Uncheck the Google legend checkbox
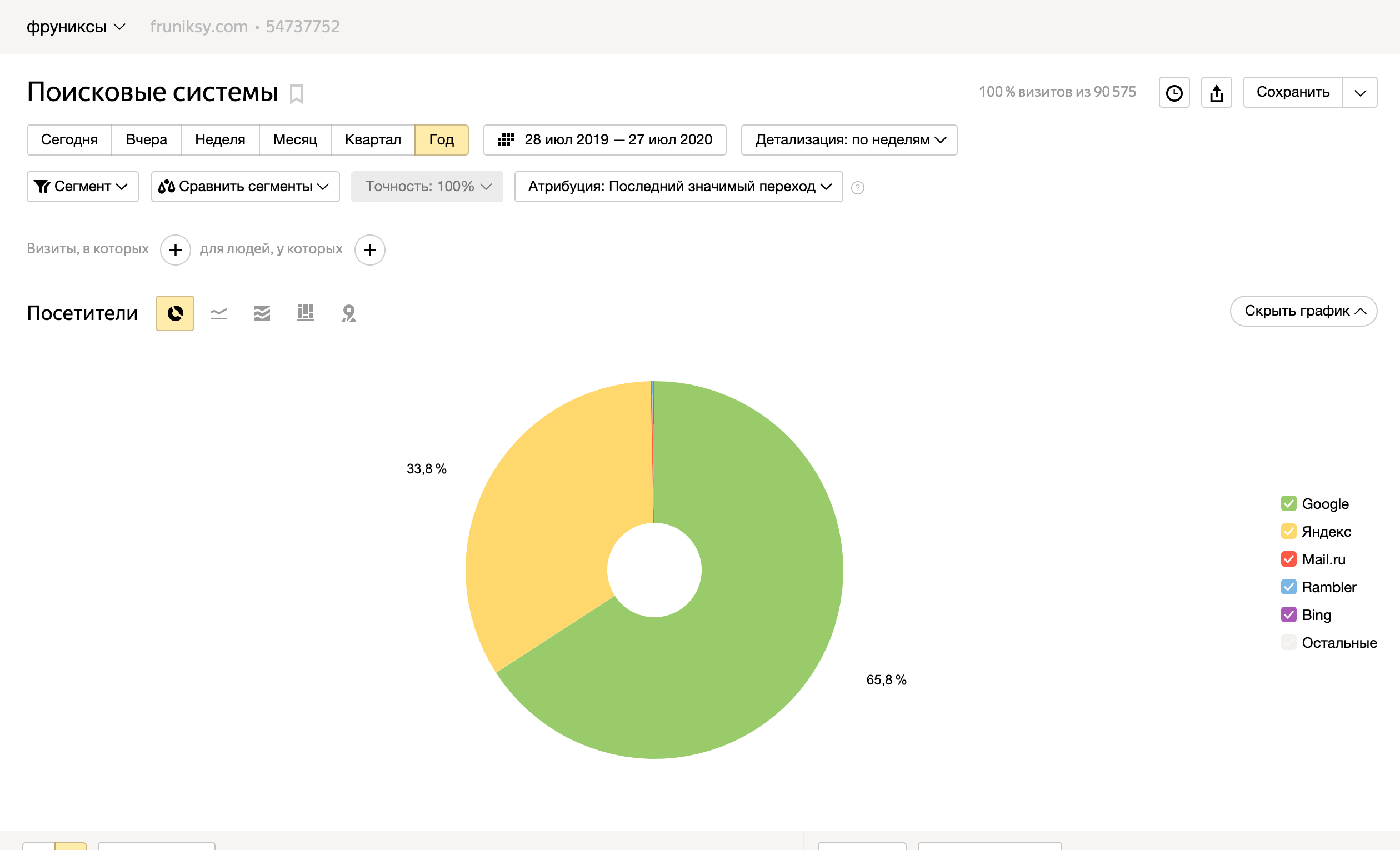The height and width of the screenshot is (850, 1400). coord(1288,503)
